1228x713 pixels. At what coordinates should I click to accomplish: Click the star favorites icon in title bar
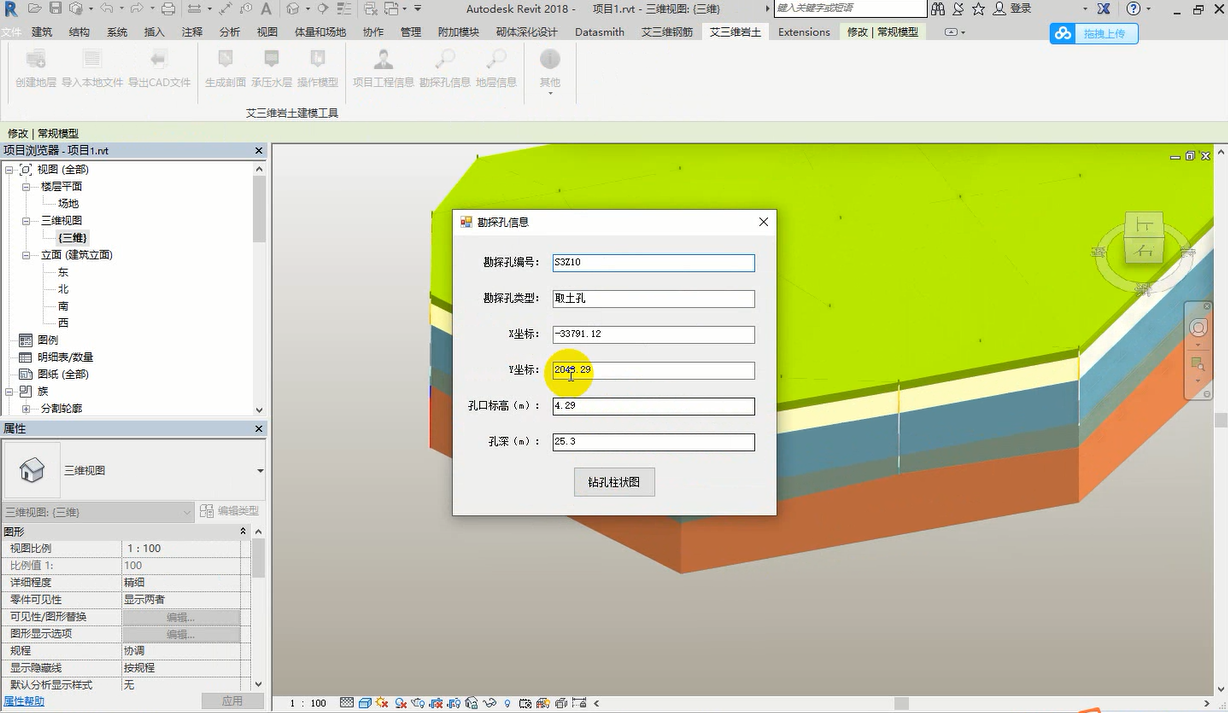[978, 8]
